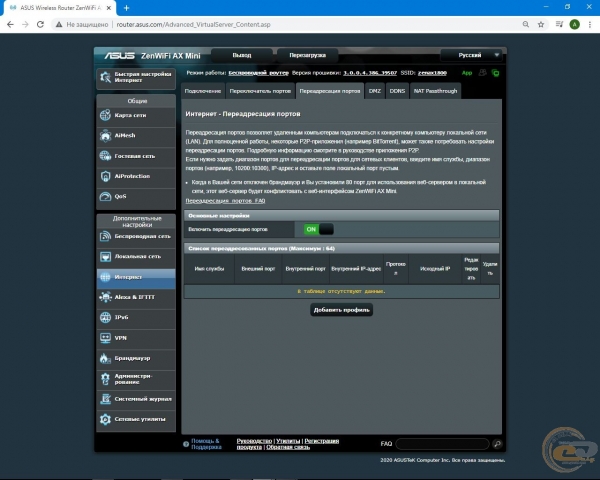Open QoS gauge icon

coord(106,196)
